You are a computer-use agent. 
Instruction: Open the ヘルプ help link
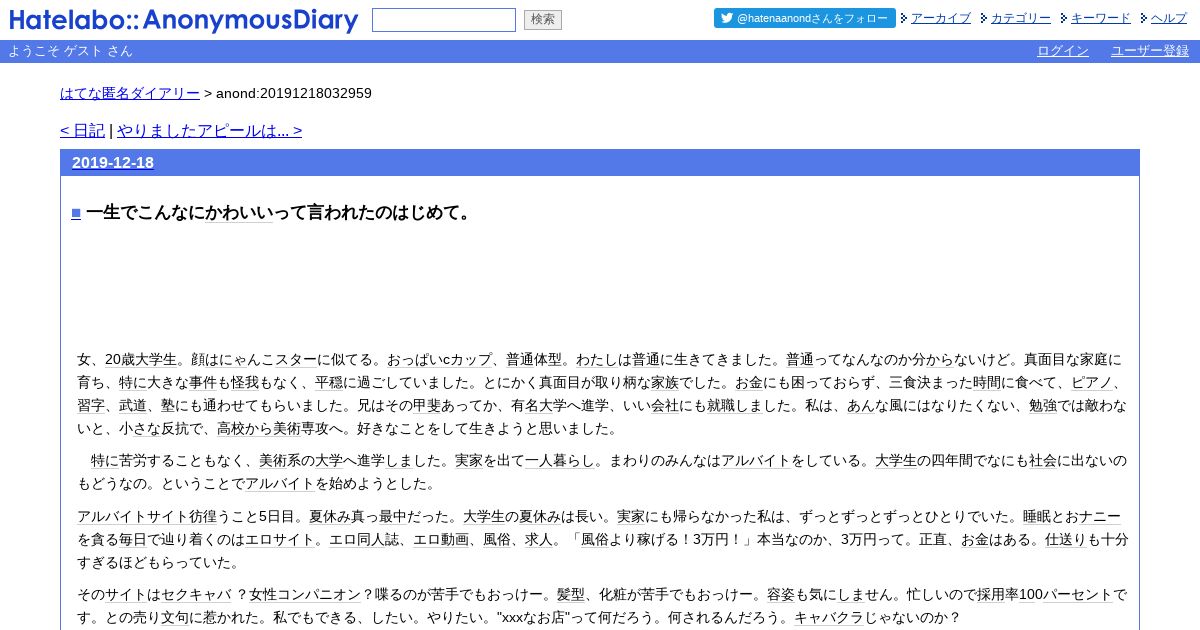[x=1169, y=18]
